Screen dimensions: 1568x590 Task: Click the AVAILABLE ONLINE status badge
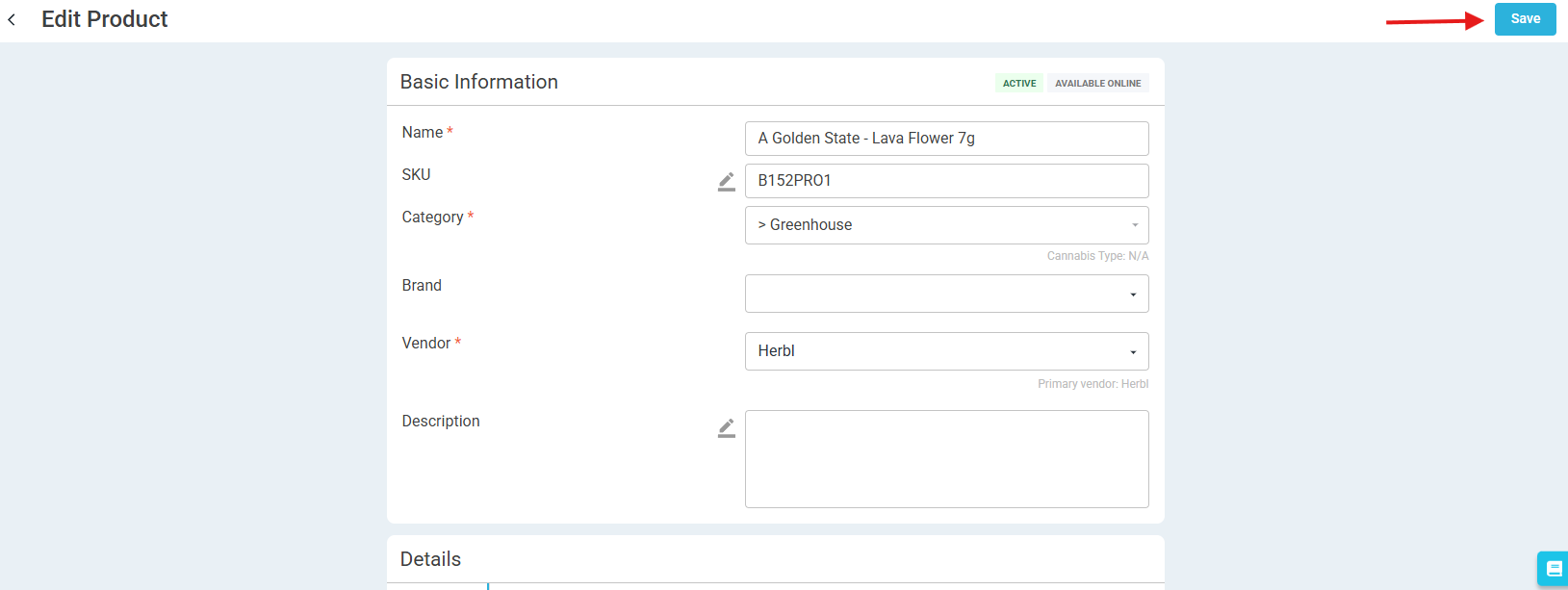click(x=1097, y=84)
